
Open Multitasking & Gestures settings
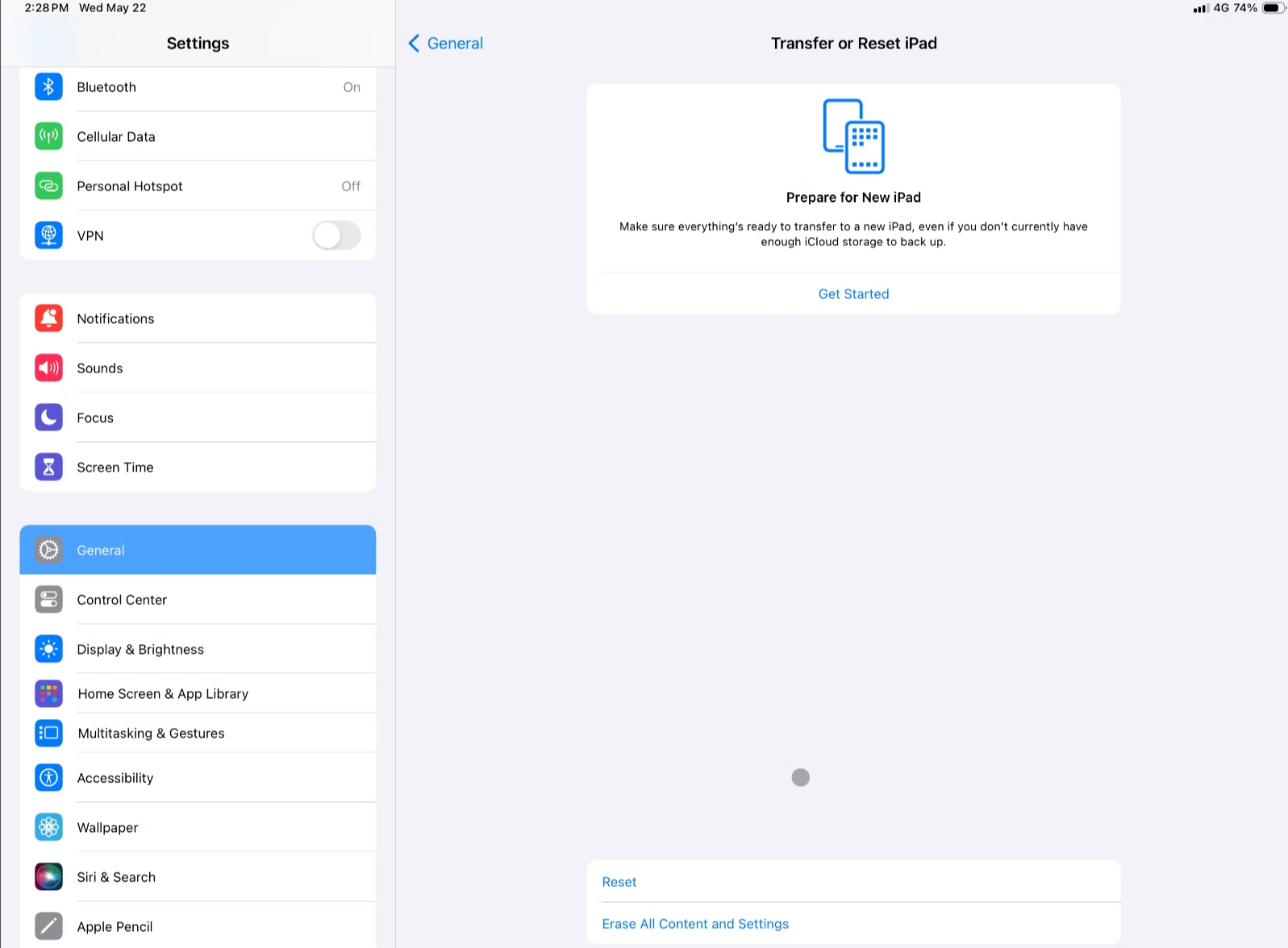coord(198,733)
